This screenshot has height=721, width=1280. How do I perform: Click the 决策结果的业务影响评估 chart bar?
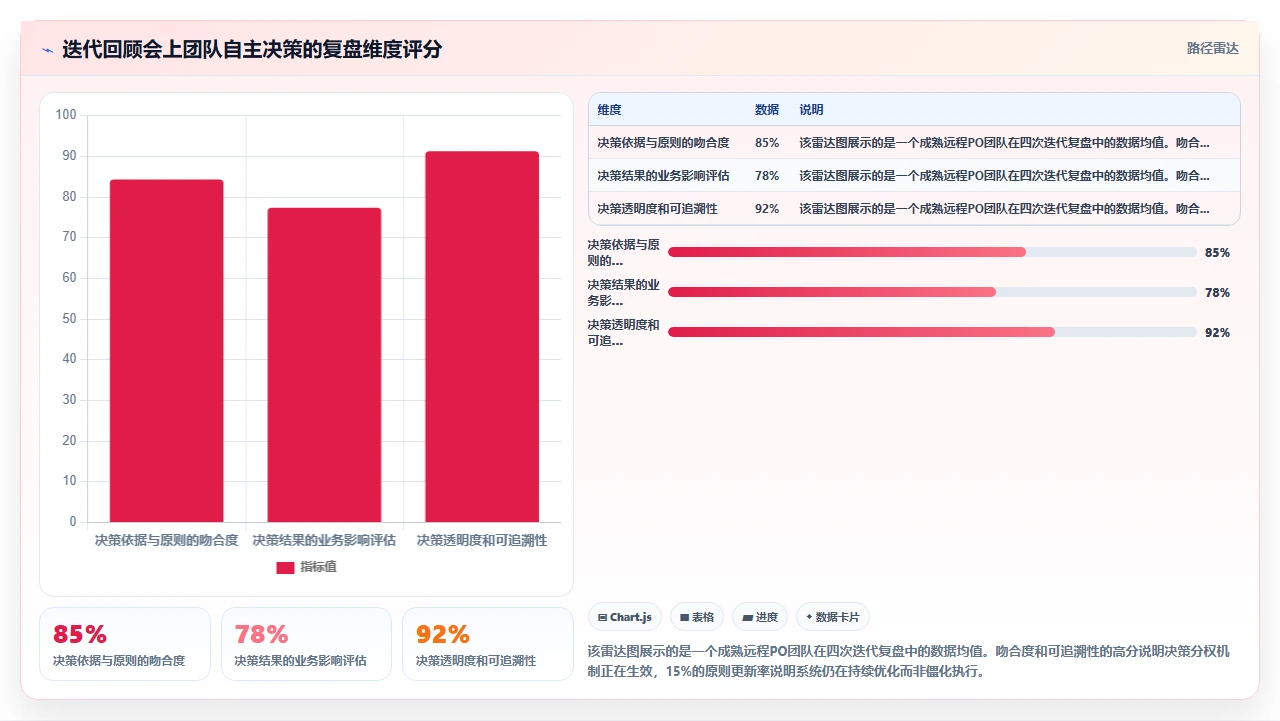pos(324,365)
